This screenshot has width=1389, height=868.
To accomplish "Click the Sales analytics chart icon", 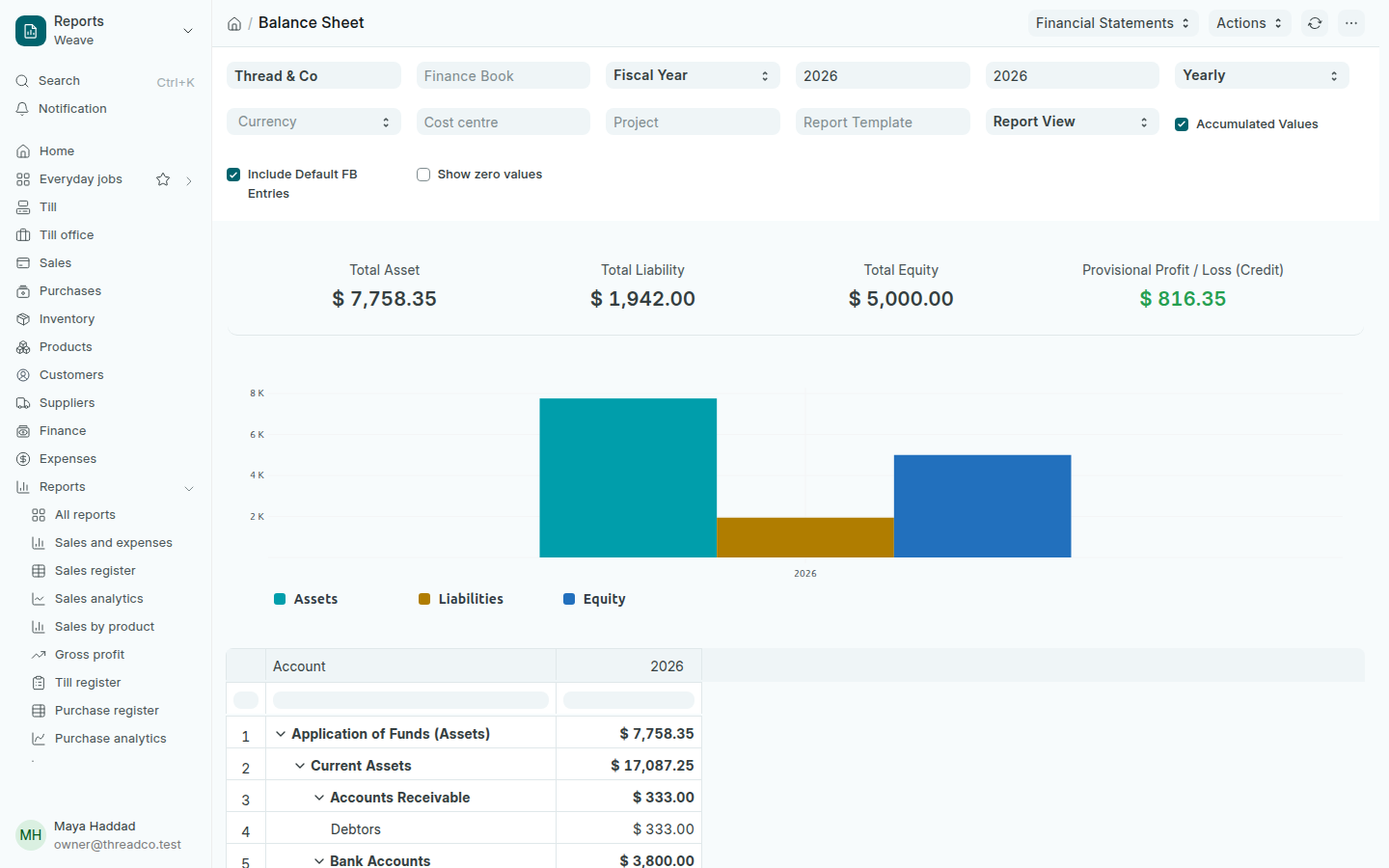I will coord(39,599).
